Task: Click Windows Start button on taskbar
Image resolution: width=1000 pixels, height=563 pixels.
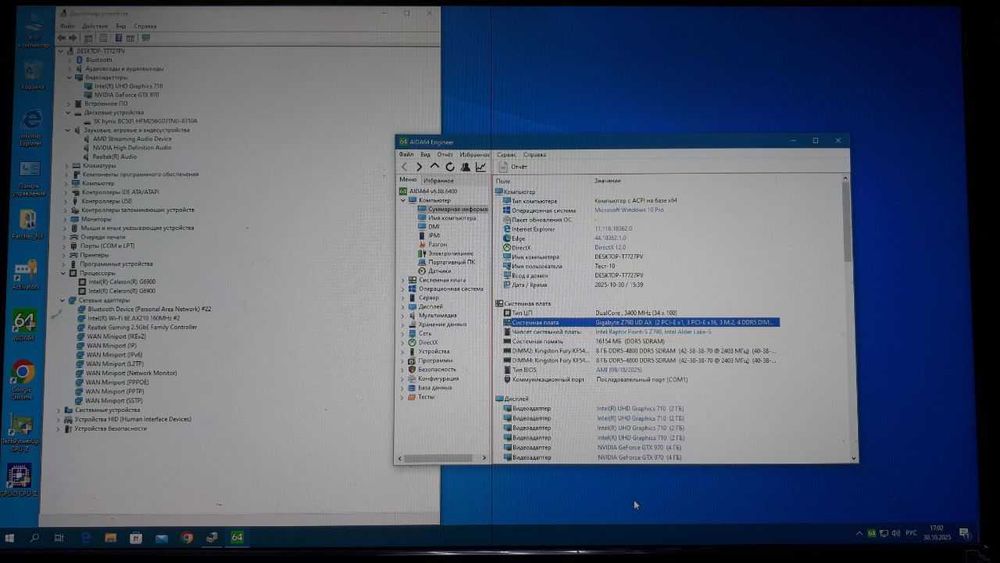Action: pyautogui.click(x=10, y=538)
